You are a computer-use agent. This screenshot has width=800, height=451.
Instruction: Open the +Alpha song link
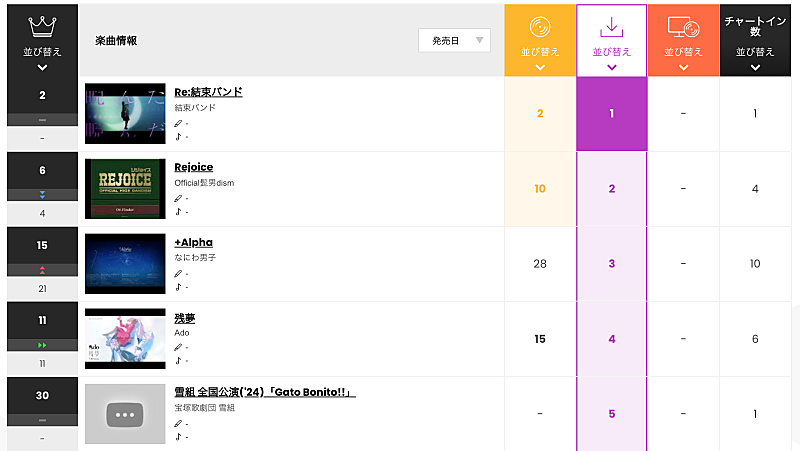pos(193,242)
